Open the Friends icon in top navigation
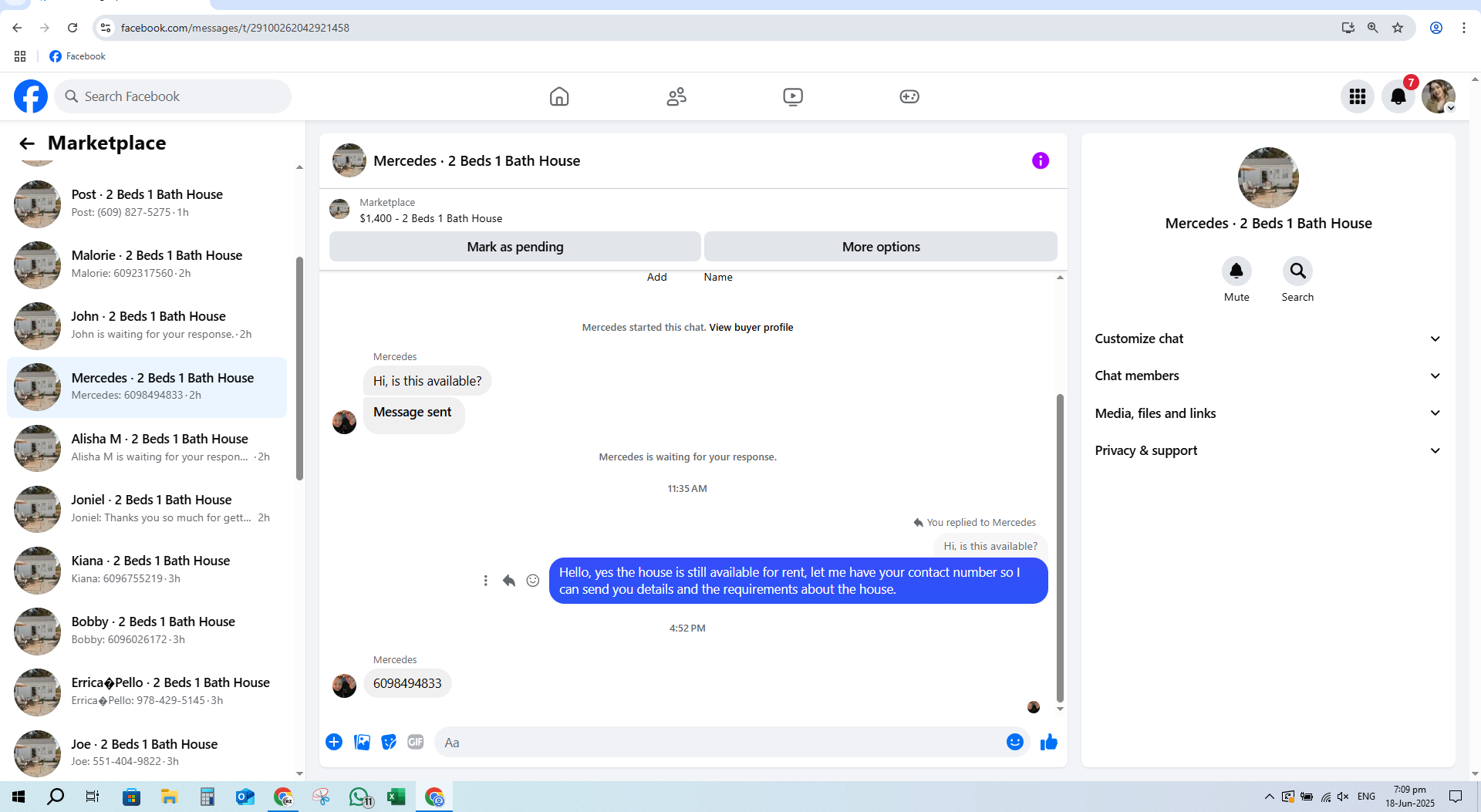1481x812 pixels. (x=676, y=96)
